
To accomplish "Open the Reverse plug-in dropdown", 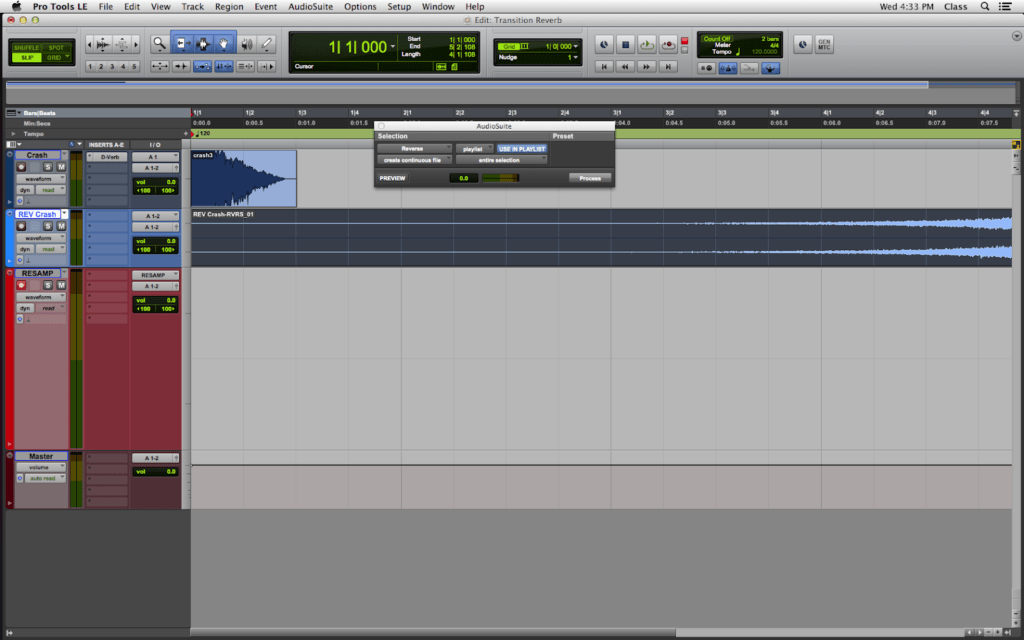I will click(415, 148).
